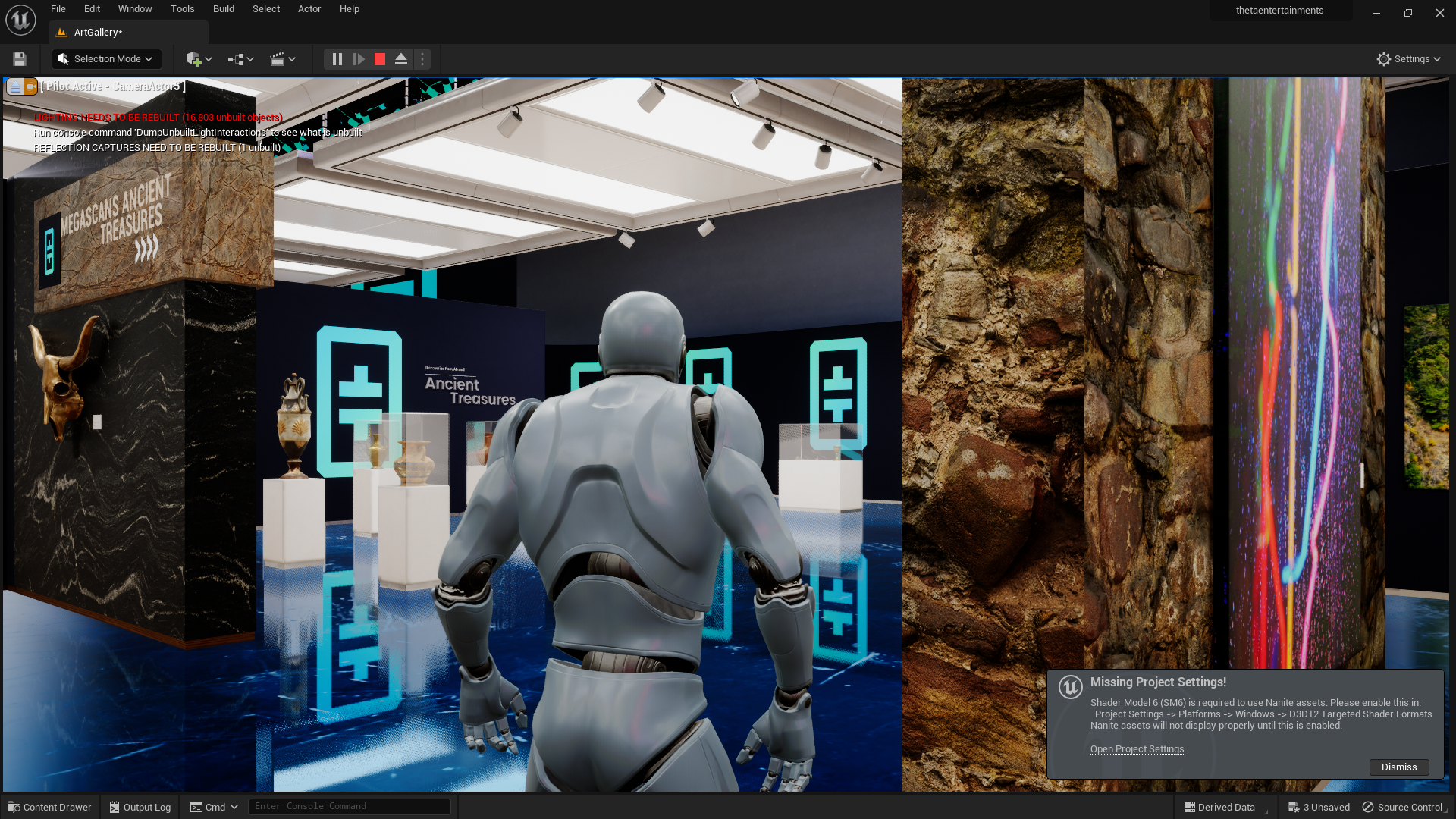Expand the add content (cube plus) dropdown
The width and height of the screenshot is (1456, 819).
tap(199, 59)
